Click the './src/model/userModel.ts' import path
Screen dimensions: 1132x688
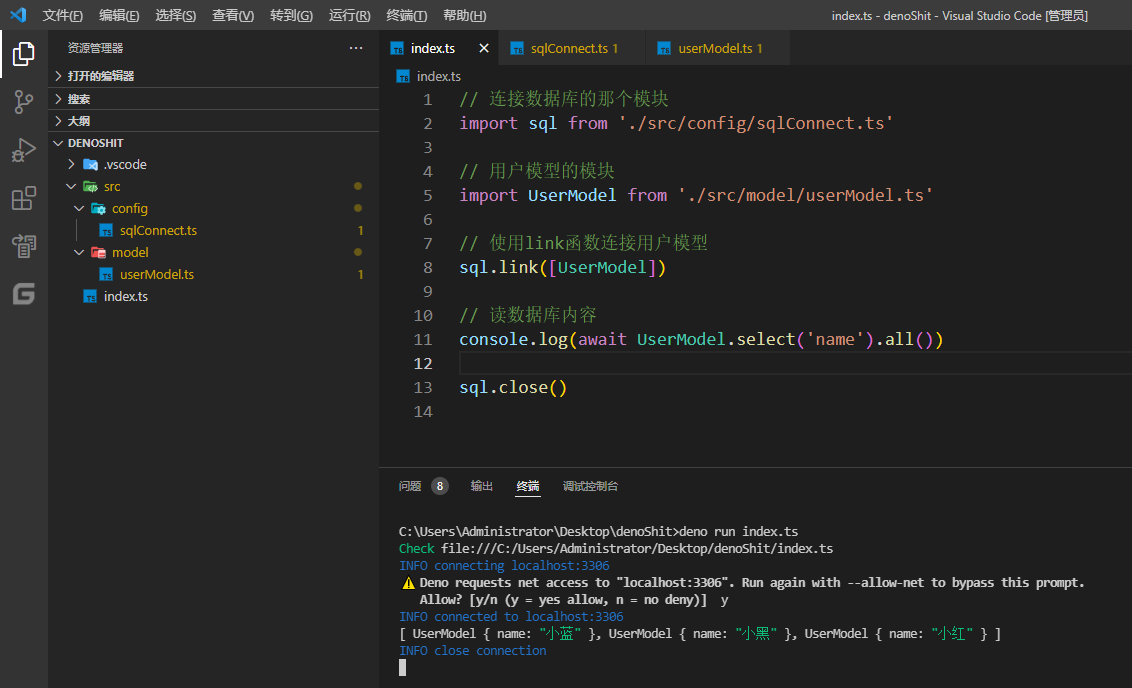tap(805, 196)
